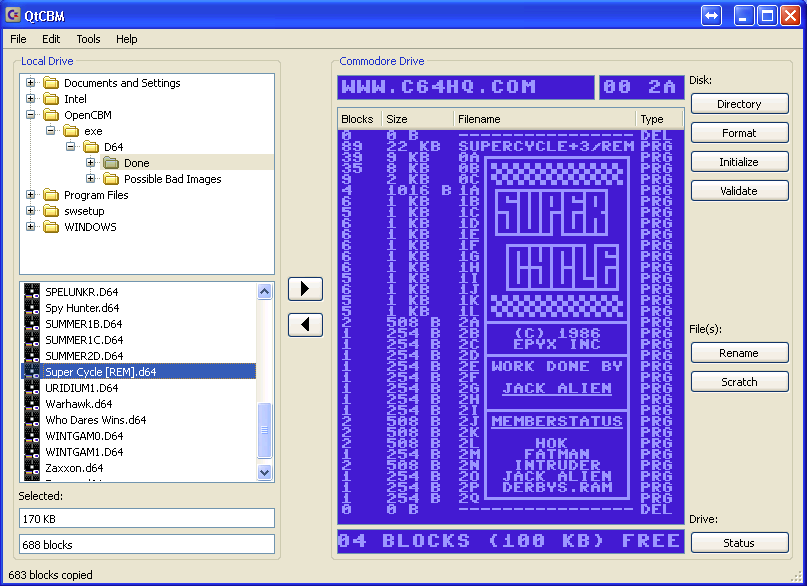Screen dimensions: 807x586
Task: Select the Documents and Settings folder icon
Action: coord(51,83)
